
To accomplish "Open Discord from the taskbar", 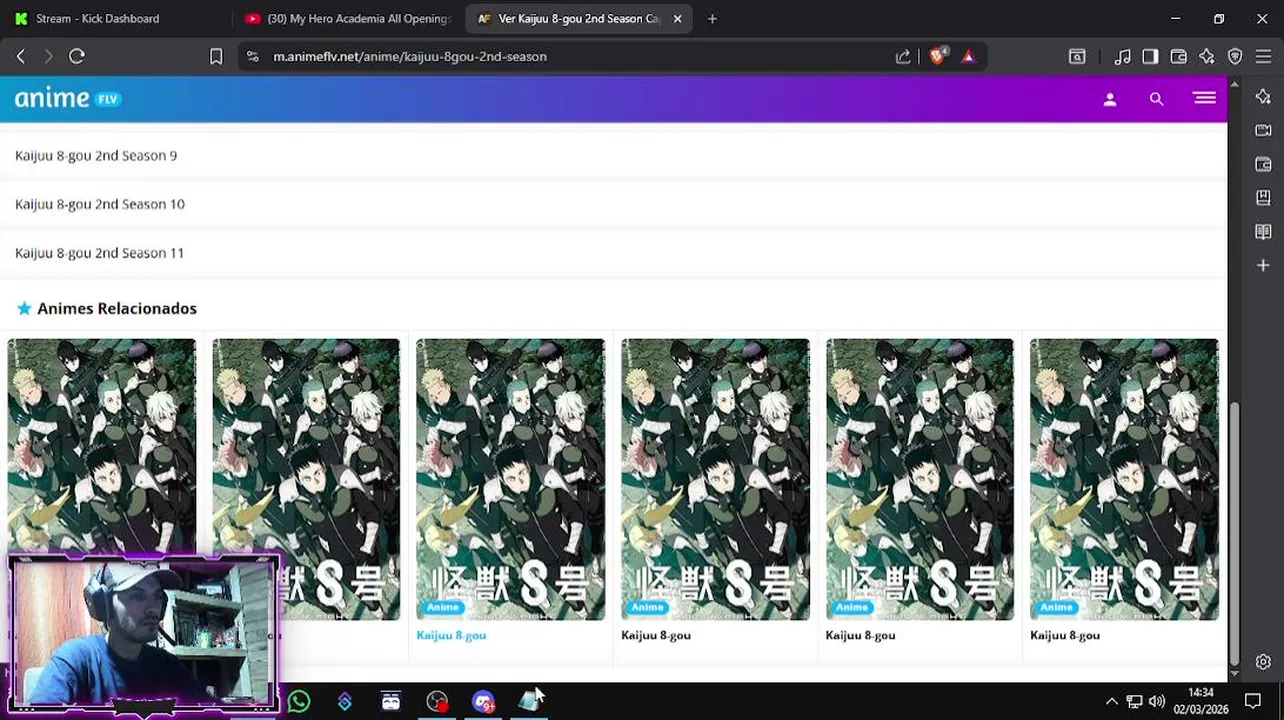I will click(x=483, y=702).
